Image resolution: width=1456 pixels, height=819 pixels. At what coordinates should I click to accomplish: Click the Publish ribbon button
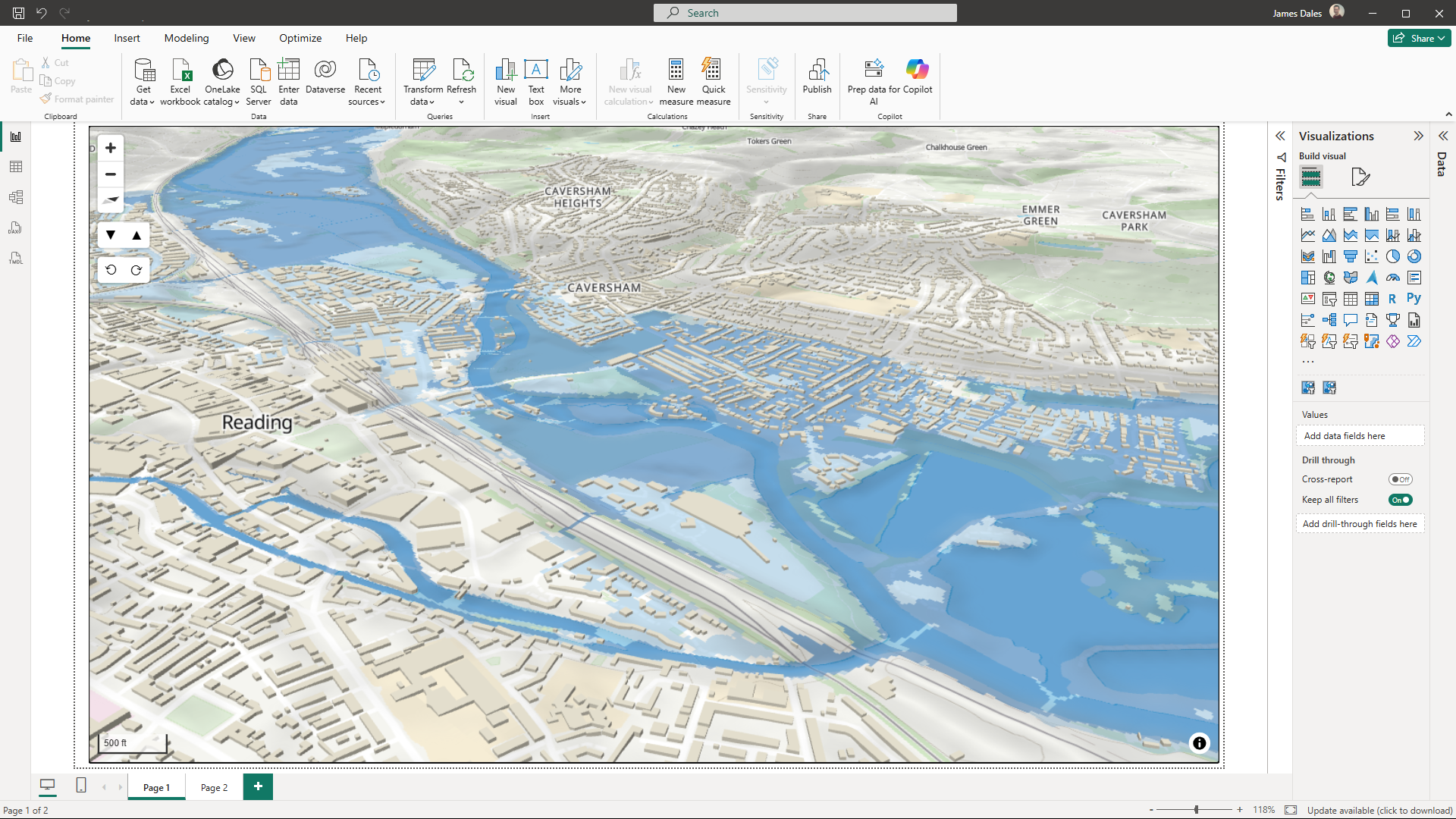[817, 77]
